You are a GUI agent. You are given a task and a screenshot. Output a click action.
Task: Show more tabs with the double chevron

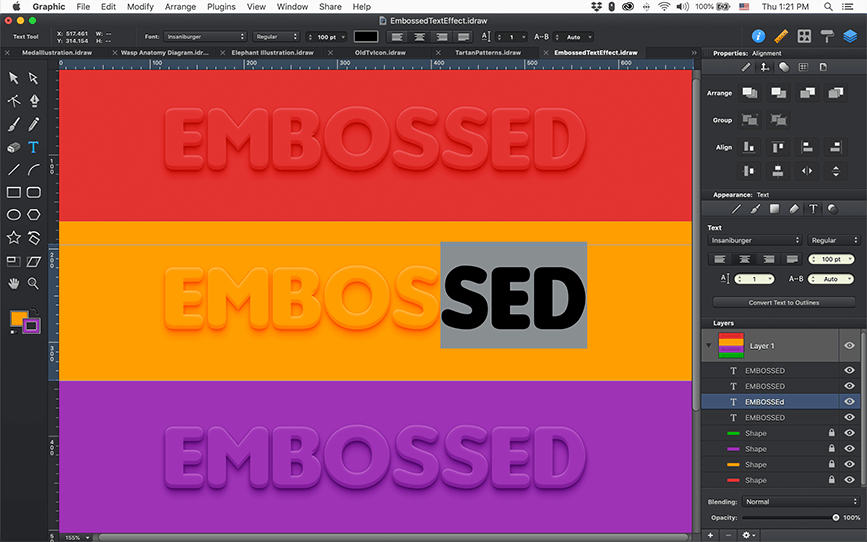click(694, 53)
